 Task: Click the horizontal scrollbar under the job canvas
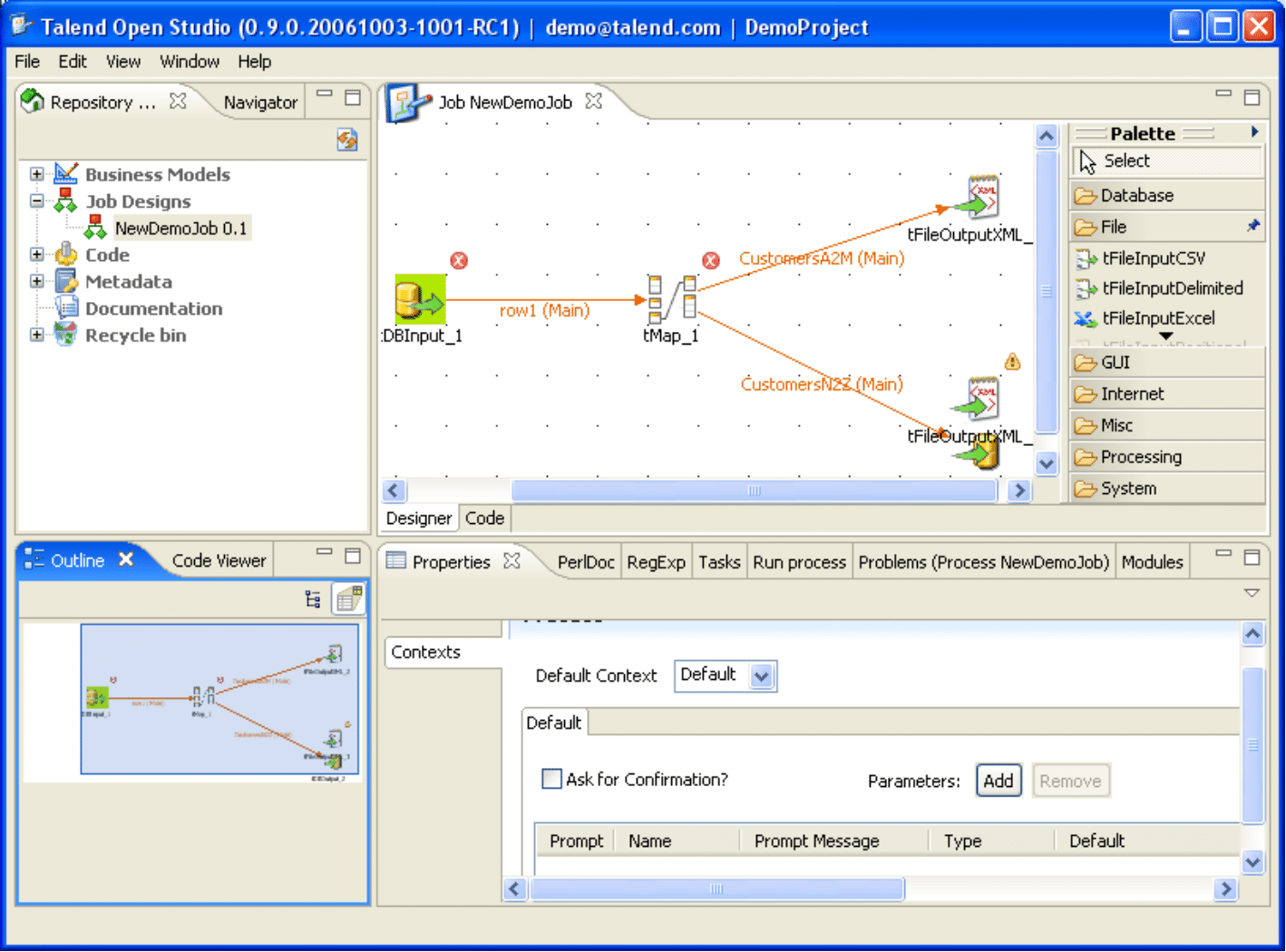tap(753, 491)
